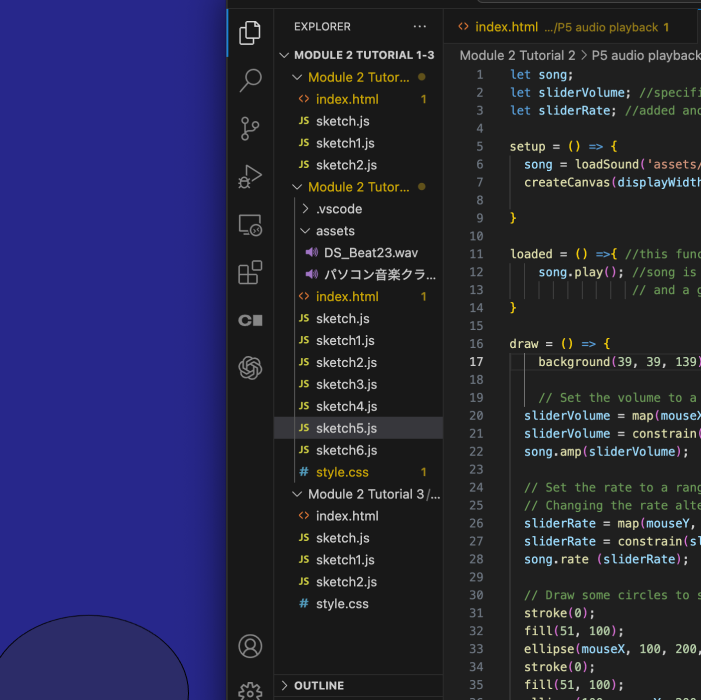
Task: Collapse the first Module 2 Tutor... folder
Action: pyautogui.click(x=297, y=77)
